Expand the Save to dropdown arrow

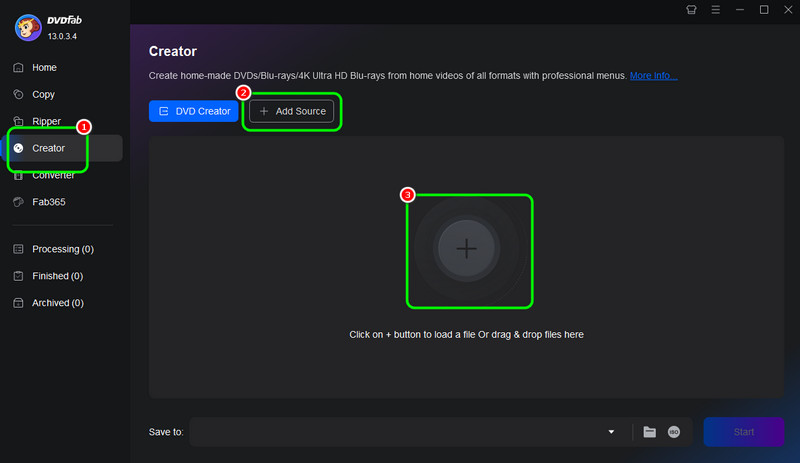(611, 432)
